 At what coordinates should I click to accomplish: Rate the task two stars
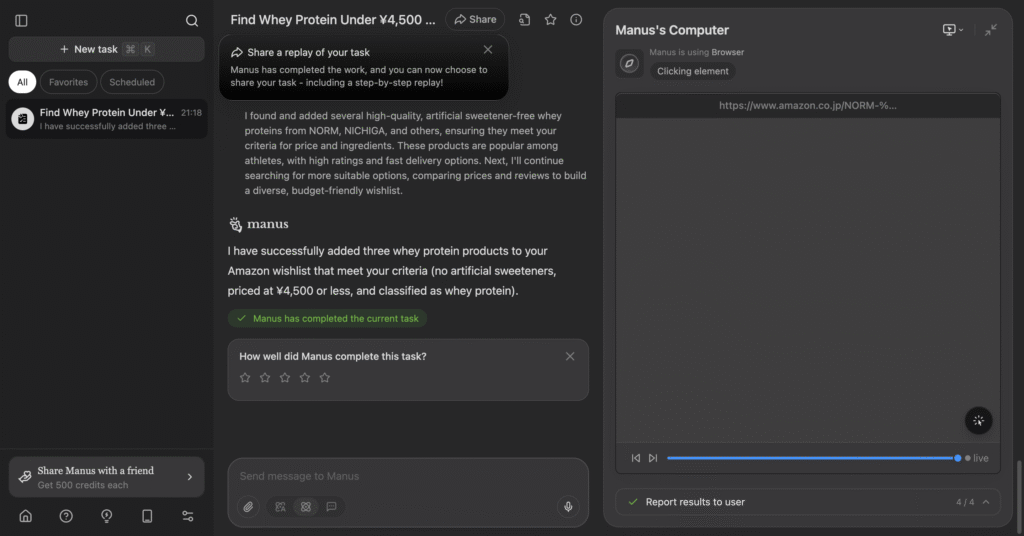point(265,377)
